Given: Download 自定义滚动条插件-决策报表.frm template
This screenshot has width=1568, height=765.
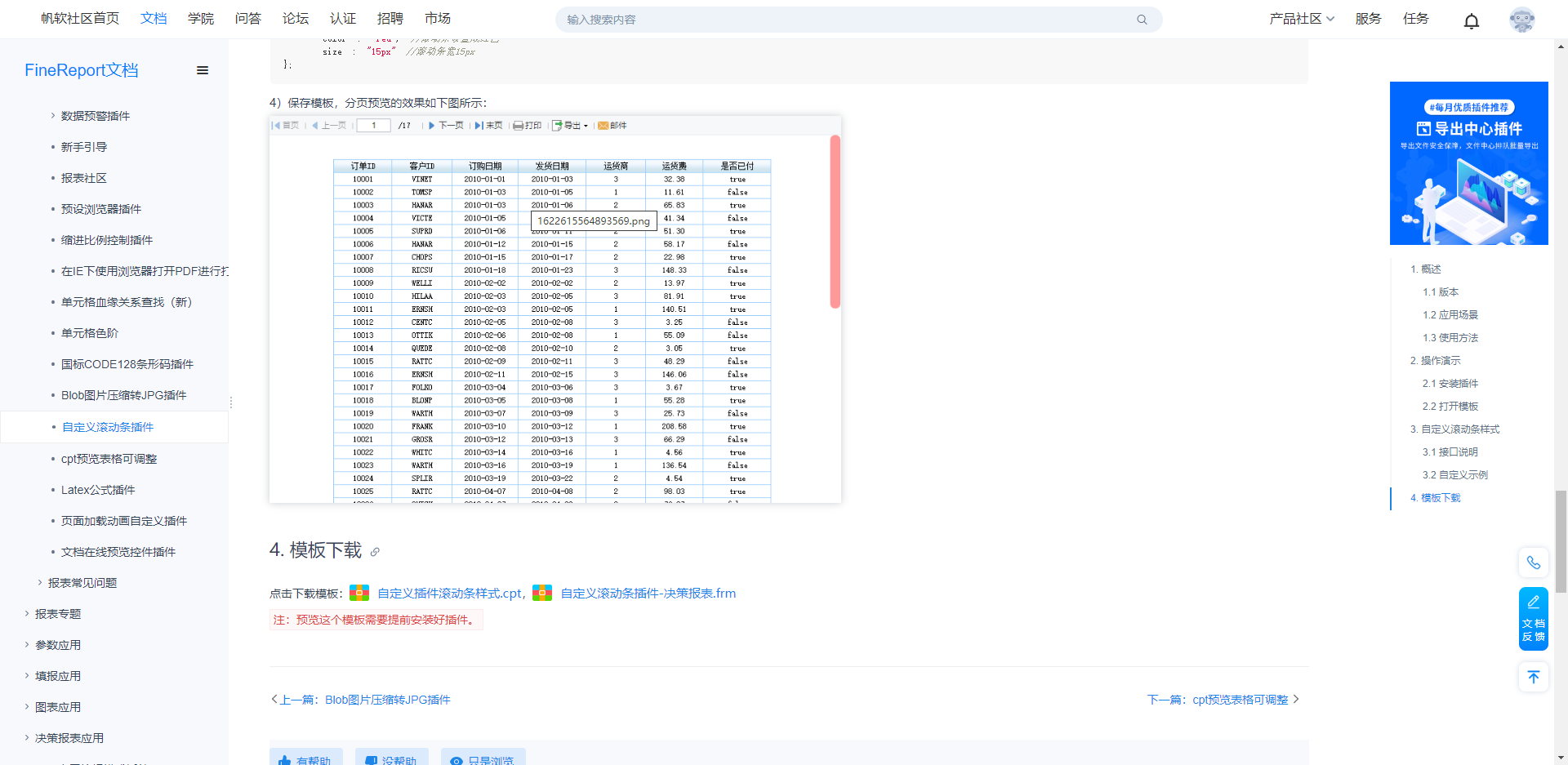Looking at the screenshot, I should click(x=648, y=594).
